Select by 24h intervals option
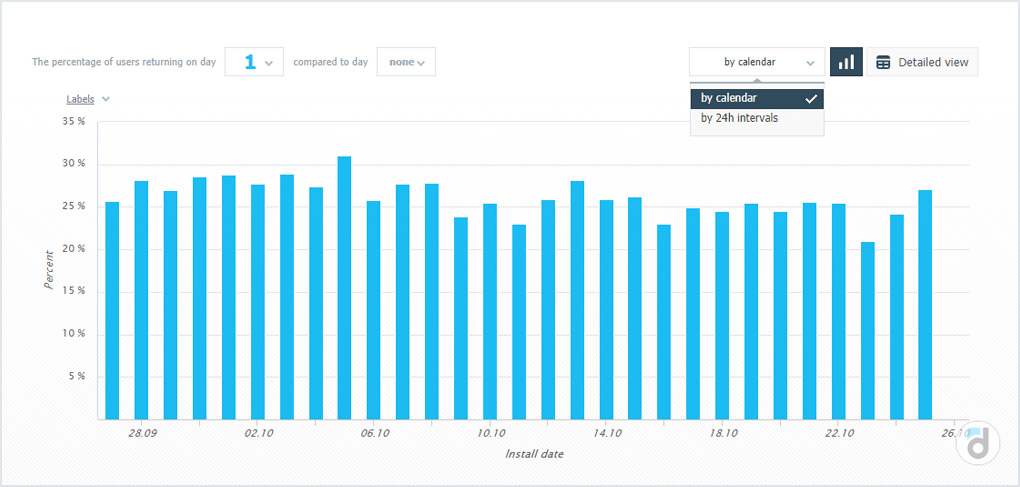 coord(740,118)
